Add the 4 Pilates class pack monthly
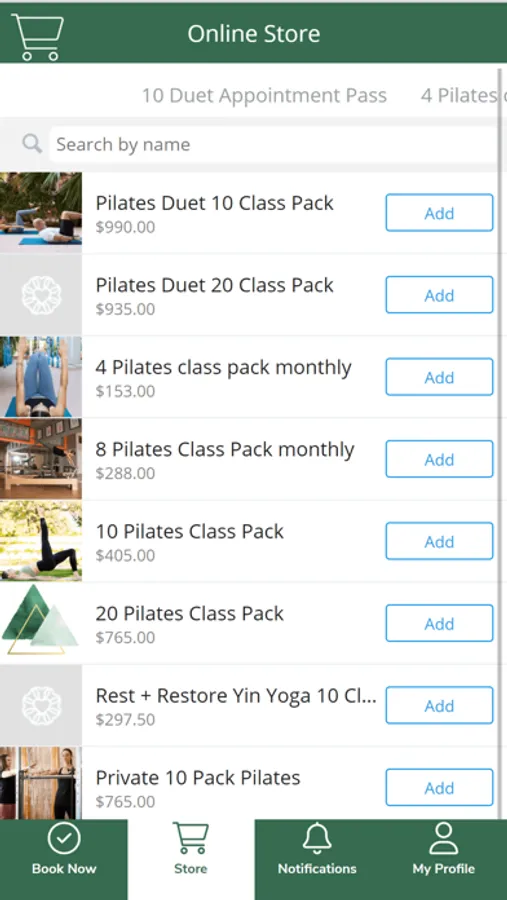507x900 pixels. (439, 377)
